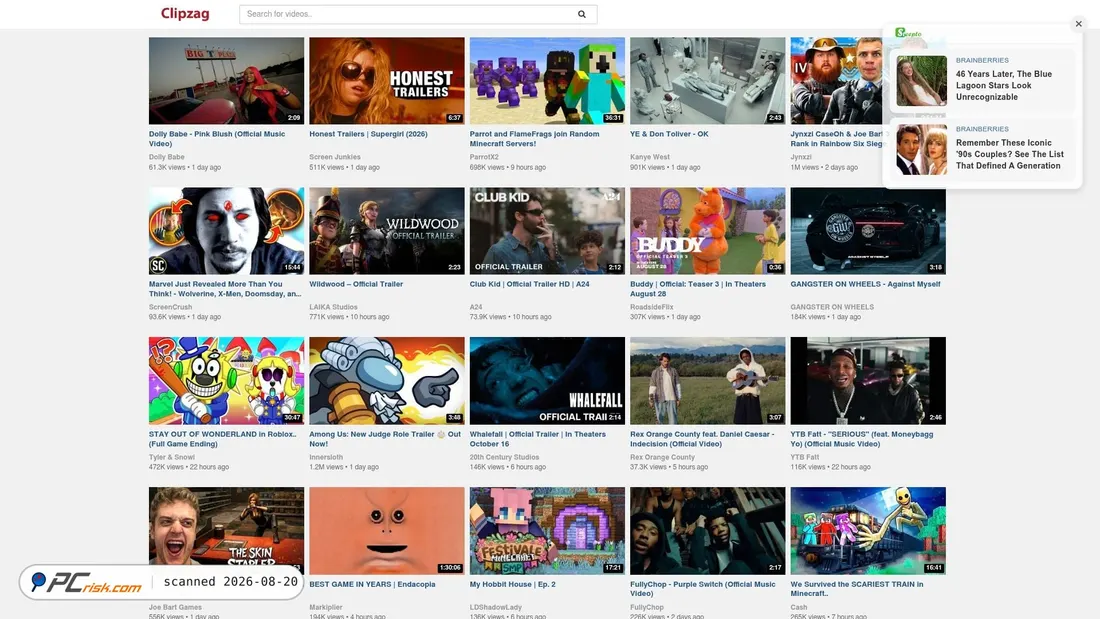Screen dimensions: 1100x619
Task: Open Stay Out of Wonderland thumbnail
Action: 227,380
